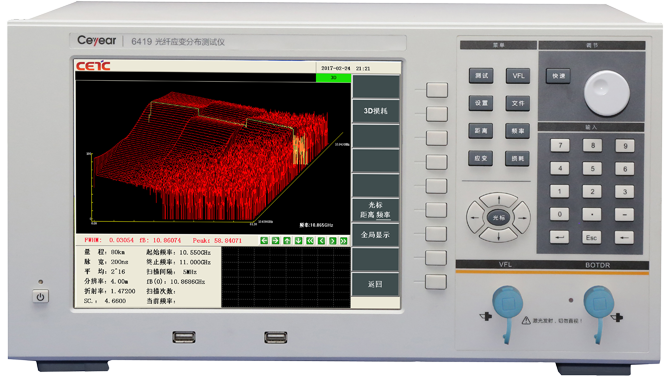Click the 返回 return softkey

pyautogui.click(x=375, y=284)
